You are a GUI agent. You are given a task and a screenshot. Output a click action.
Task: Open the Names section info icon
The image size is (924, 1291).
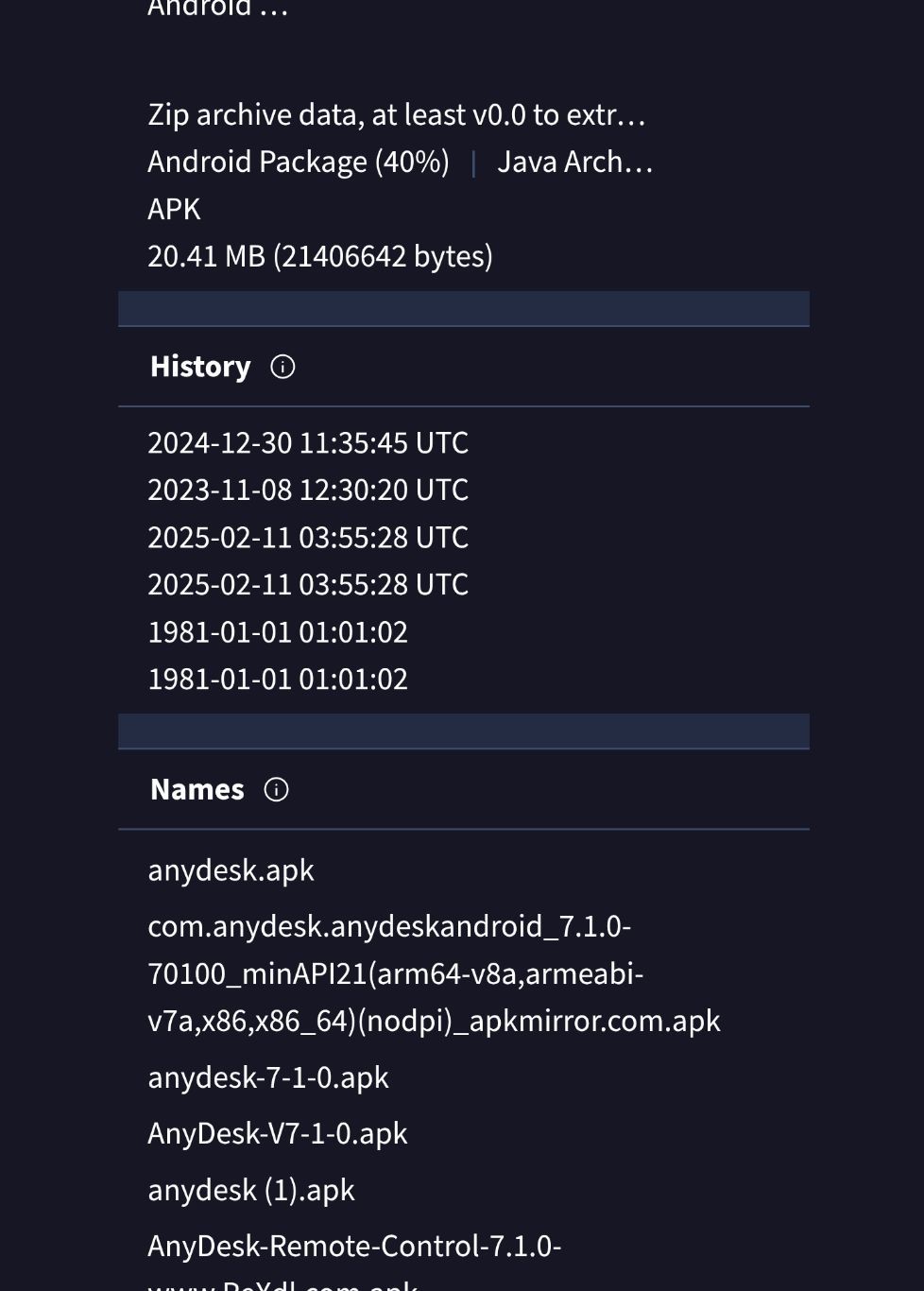(276, 789)
